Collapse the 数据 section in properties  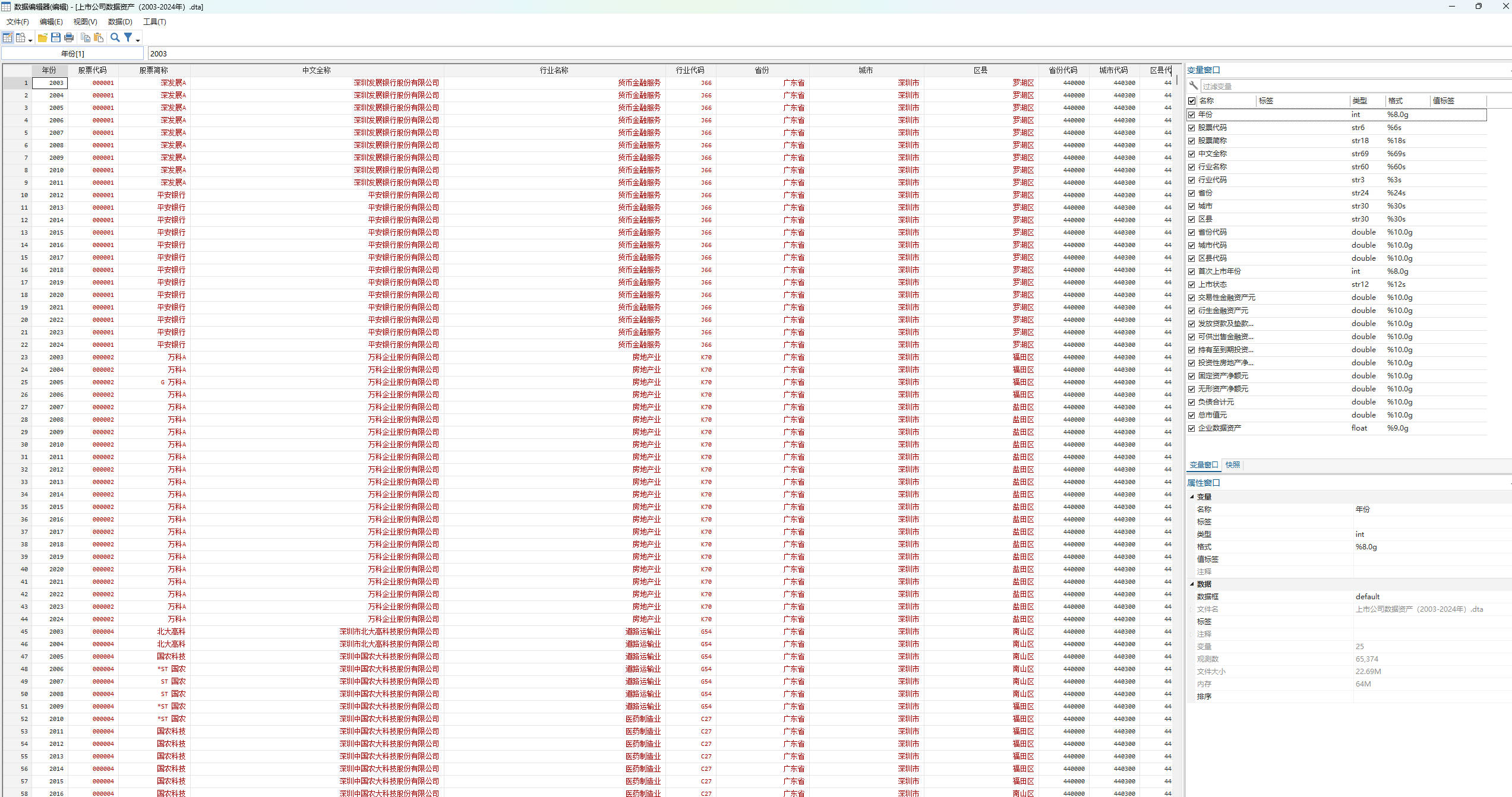(x=1192, y=584)
